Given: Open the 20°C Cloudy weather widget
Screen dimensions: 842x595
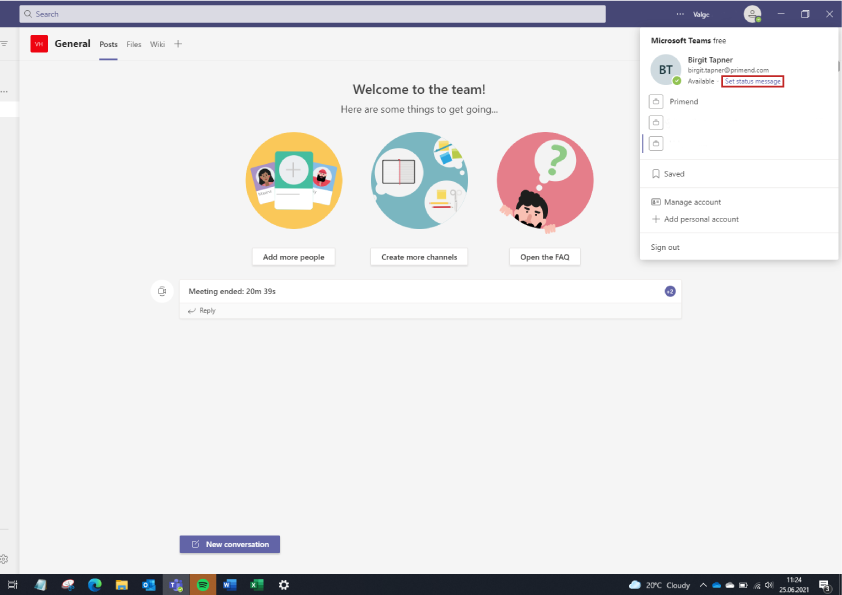Looking at the screenshot, I should pos(659,585).
